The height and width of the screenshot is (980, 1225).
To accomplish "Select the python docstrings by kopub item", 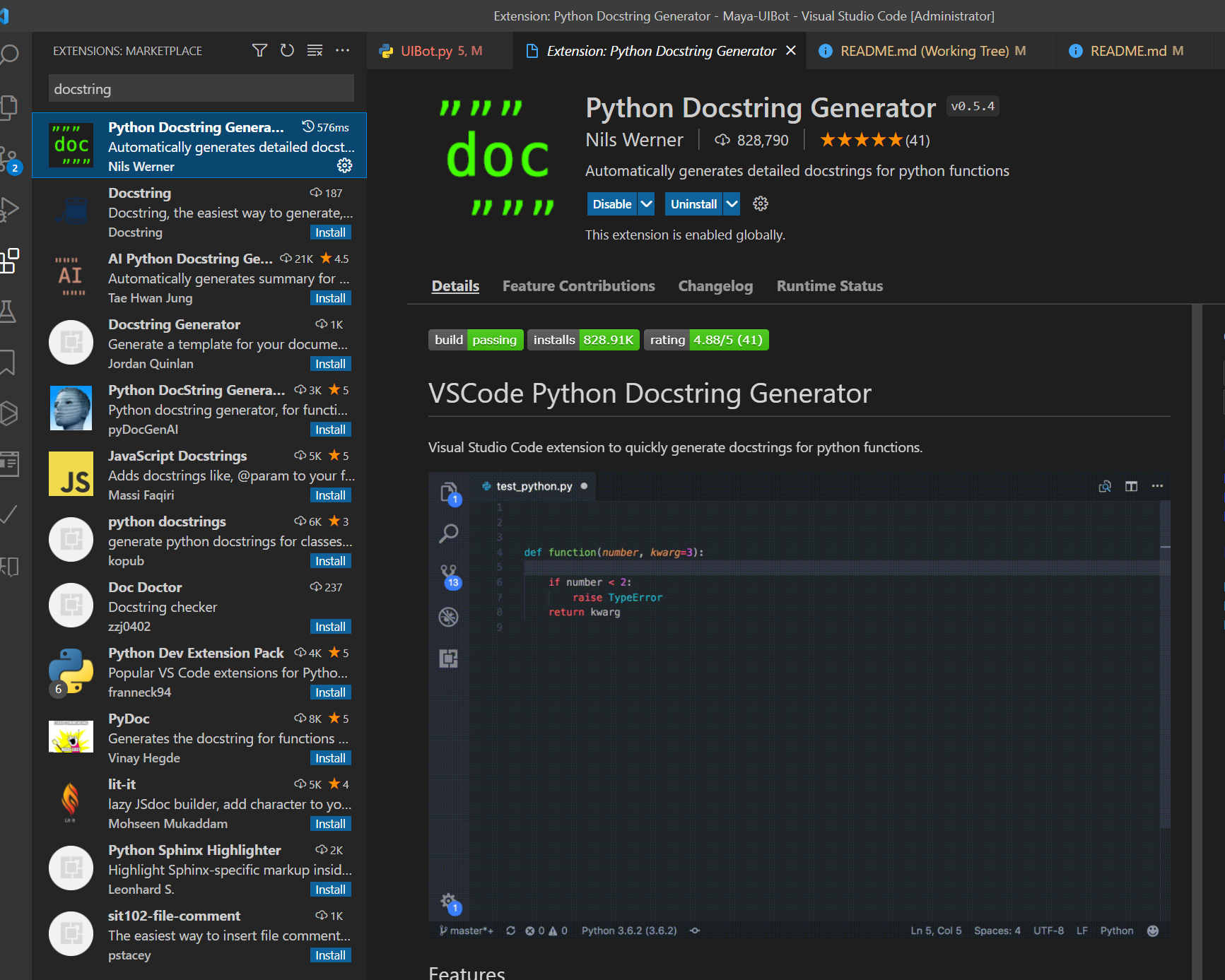I will (199, 541).
